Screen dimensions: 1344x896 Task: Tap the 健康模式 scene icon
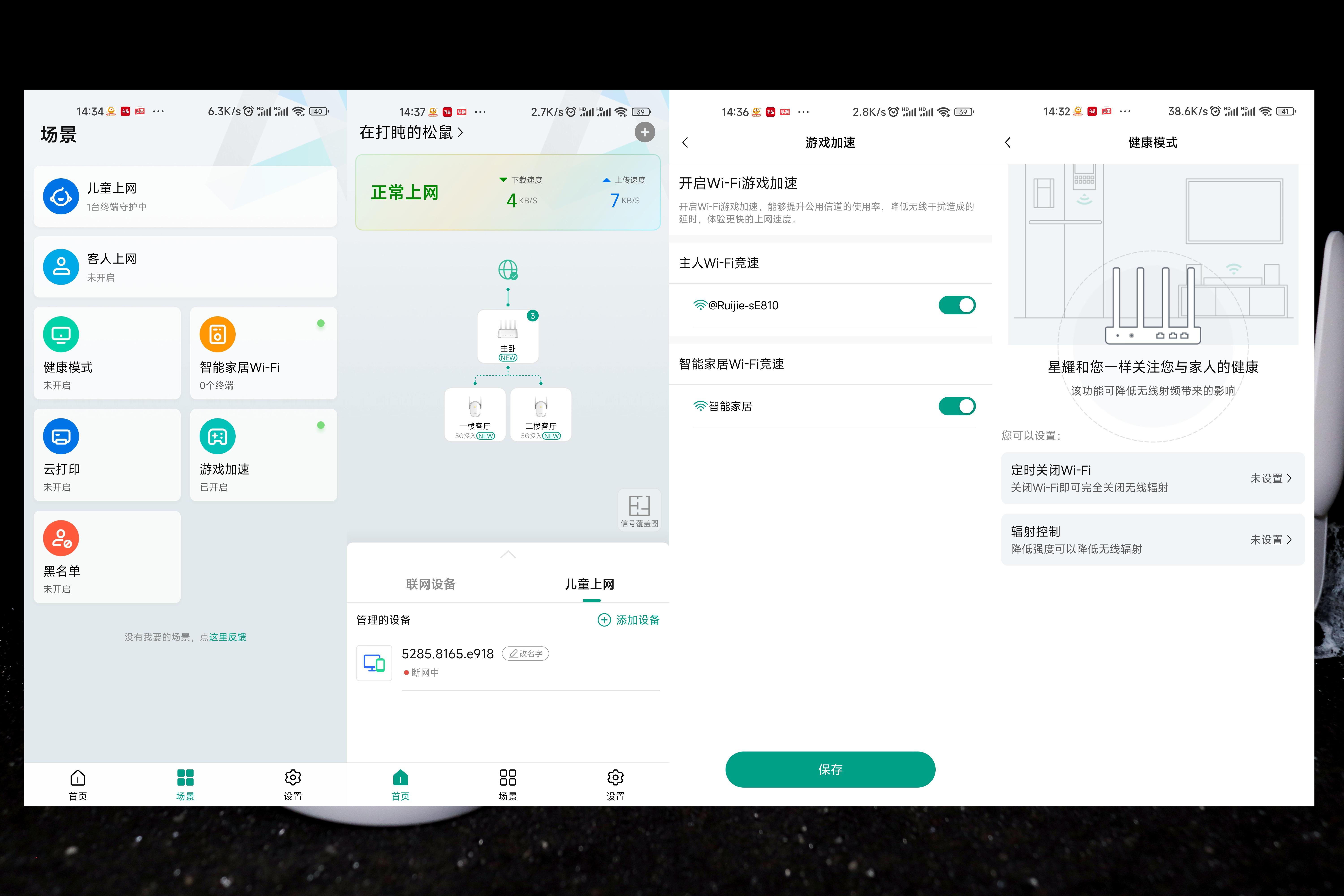point(60,334)
